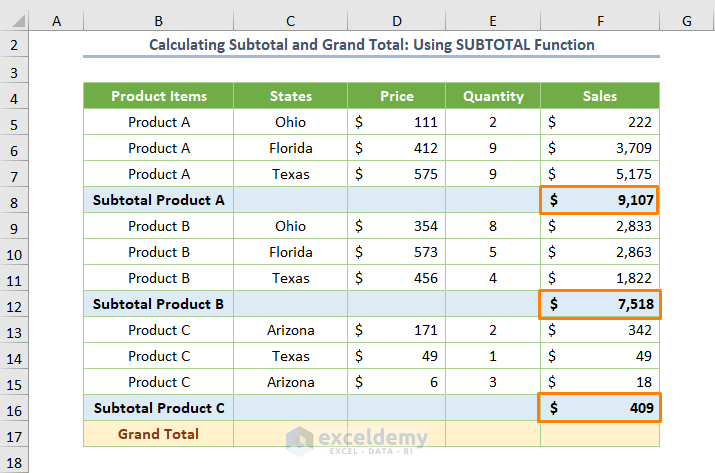715x473 pixels.
Task: Select subtotal cell showing 409
Action: pyautogui.click(x=599, y=408)
